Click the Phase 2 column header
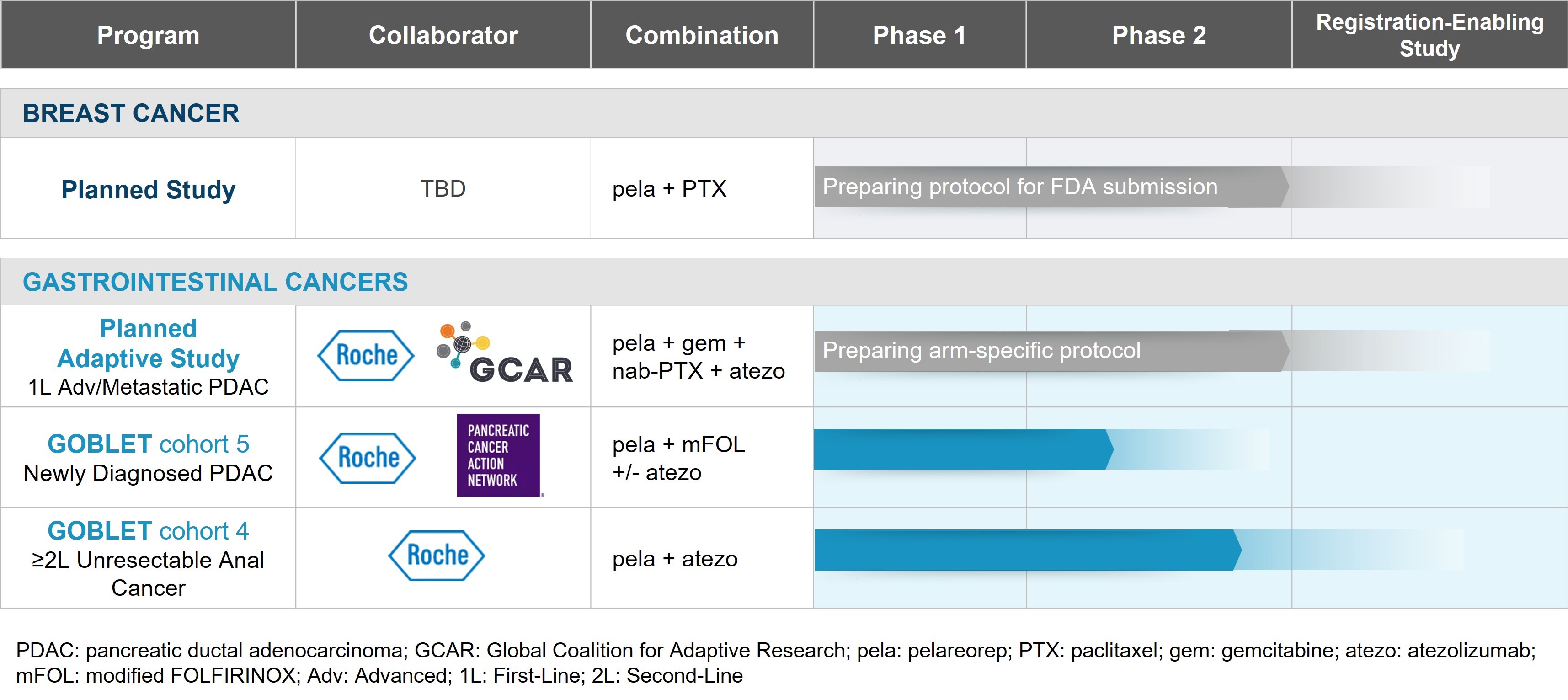The image size is (1568, 700). tap(1159, 35)
